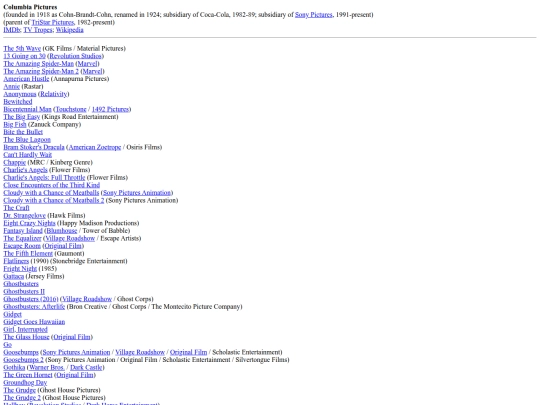Screen dimensions: 540x405
Task: Open Groundhog Day link
Action: point(25,382)
